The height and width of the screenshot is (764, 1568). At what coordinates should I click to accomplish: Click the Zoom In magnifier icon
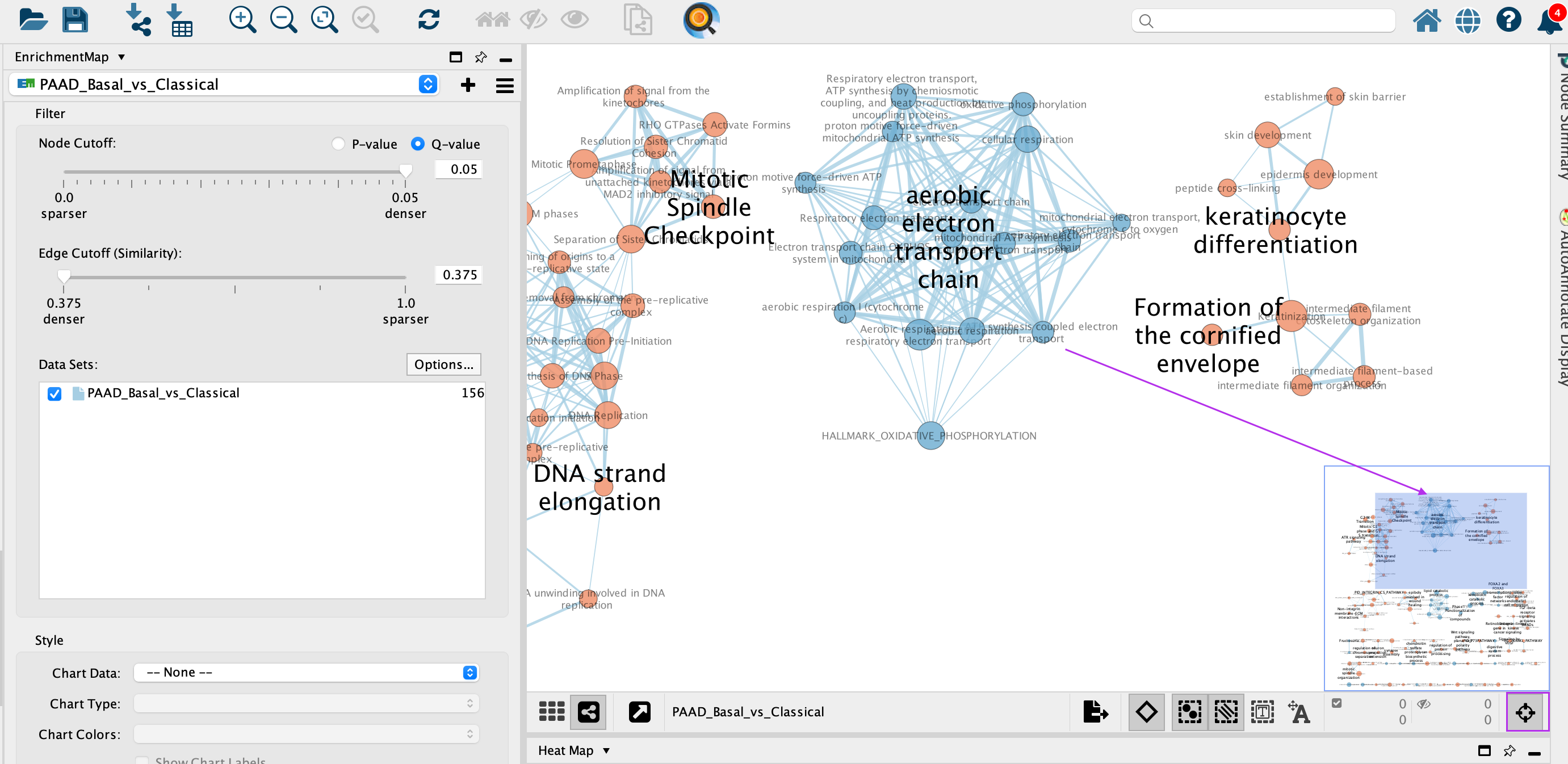coord(242,20)
